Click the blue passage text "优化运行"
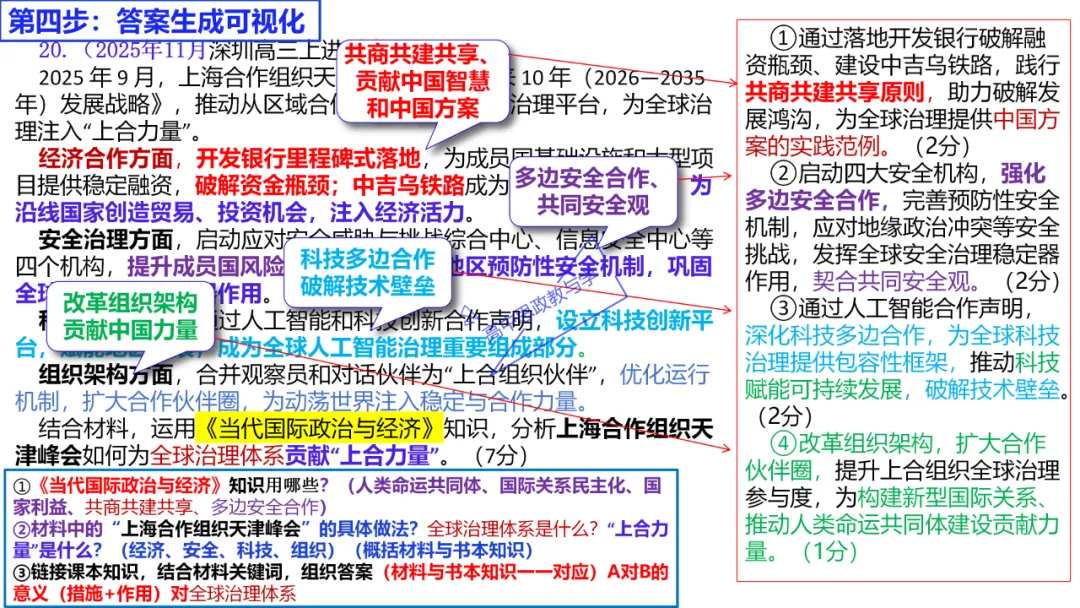The width and height of the screenshot is (1080, 608). click(665, 375)
